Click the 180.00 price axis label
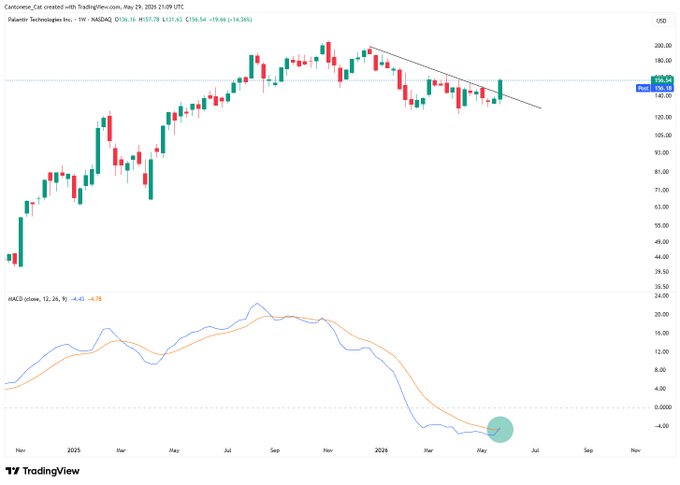The height and width of the screenshot is (485, 680). (x=663, y=61)
